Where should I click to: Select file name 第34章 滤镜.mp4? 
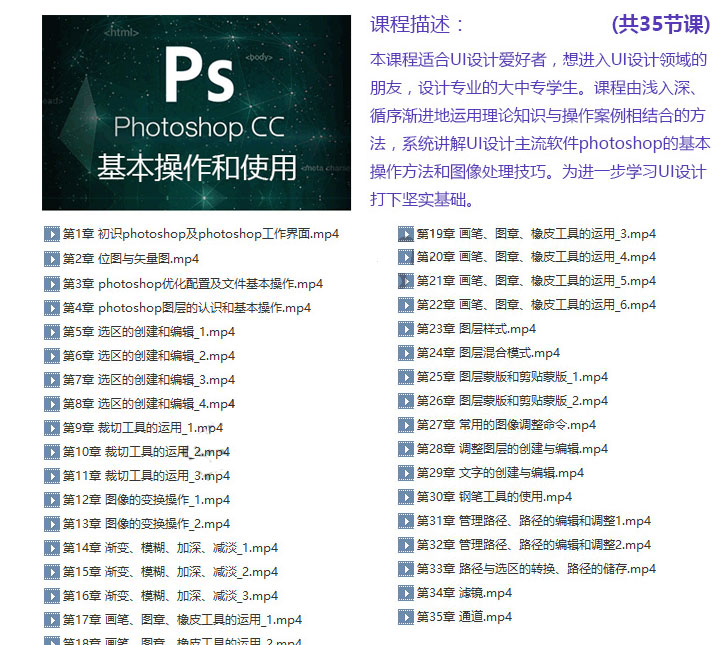[x=464, y=593]
